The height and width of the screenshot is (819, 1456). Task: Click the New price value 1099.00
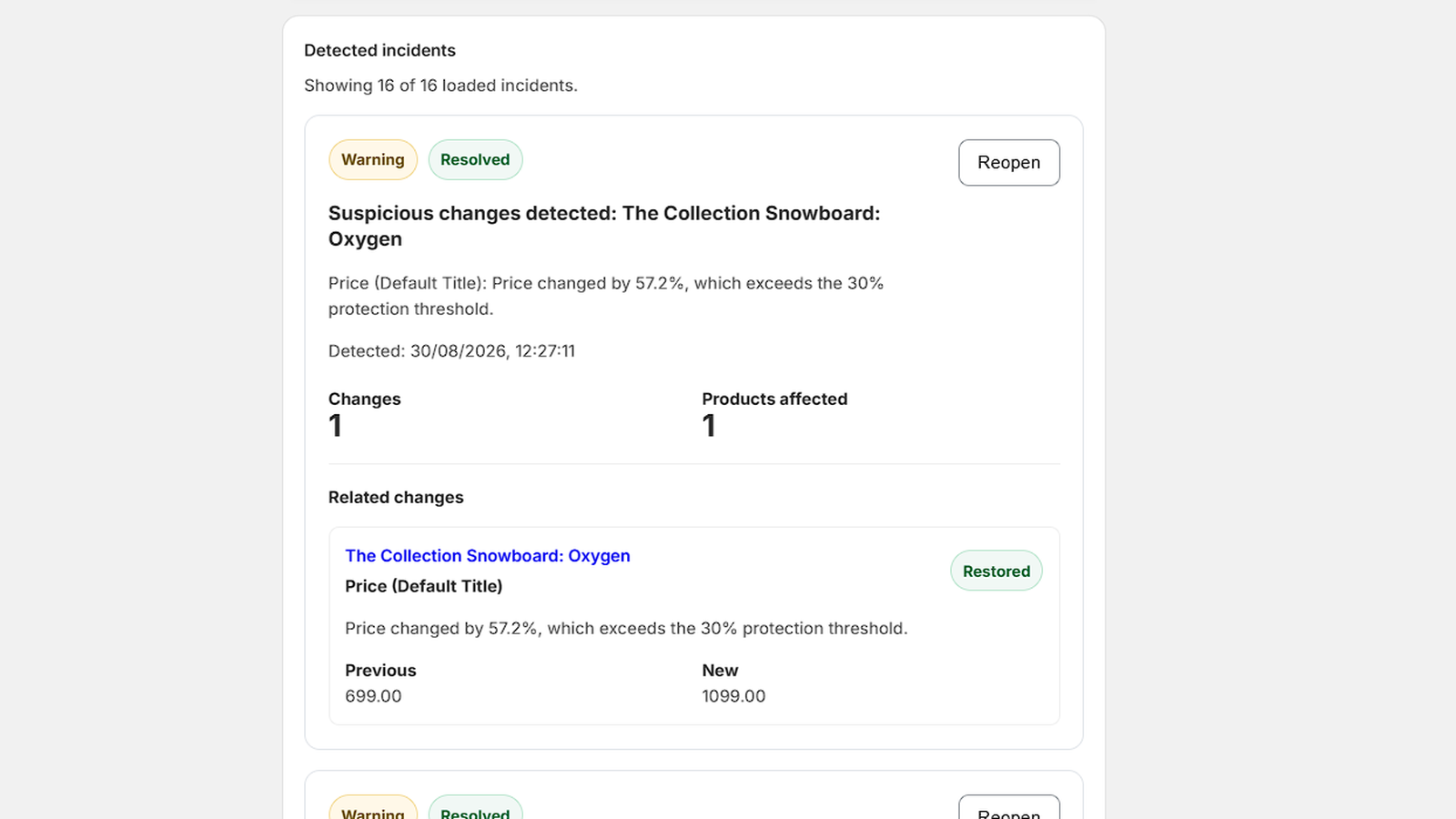[x=733, y=696]
